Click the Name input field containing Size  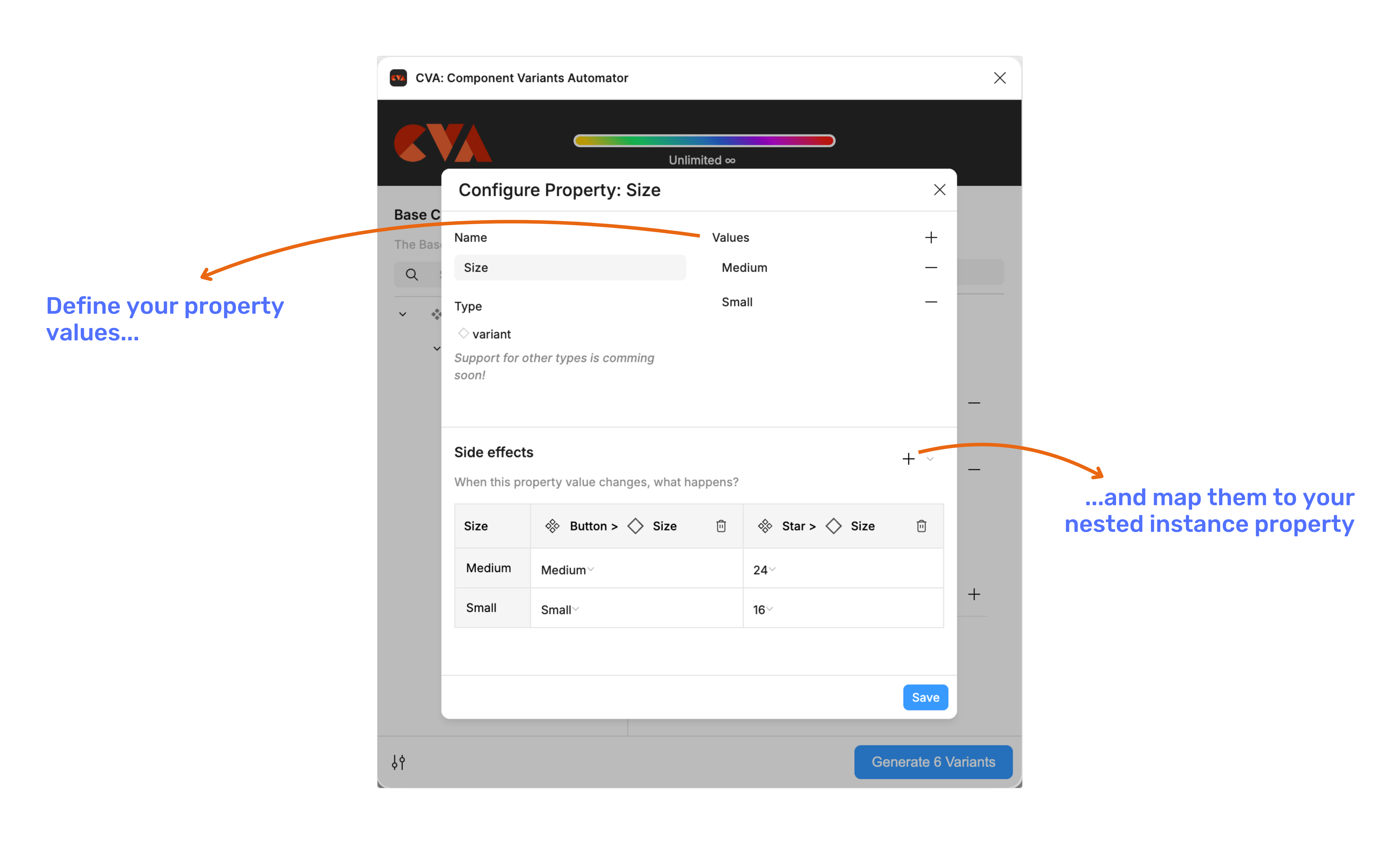[x=570, y=267]
